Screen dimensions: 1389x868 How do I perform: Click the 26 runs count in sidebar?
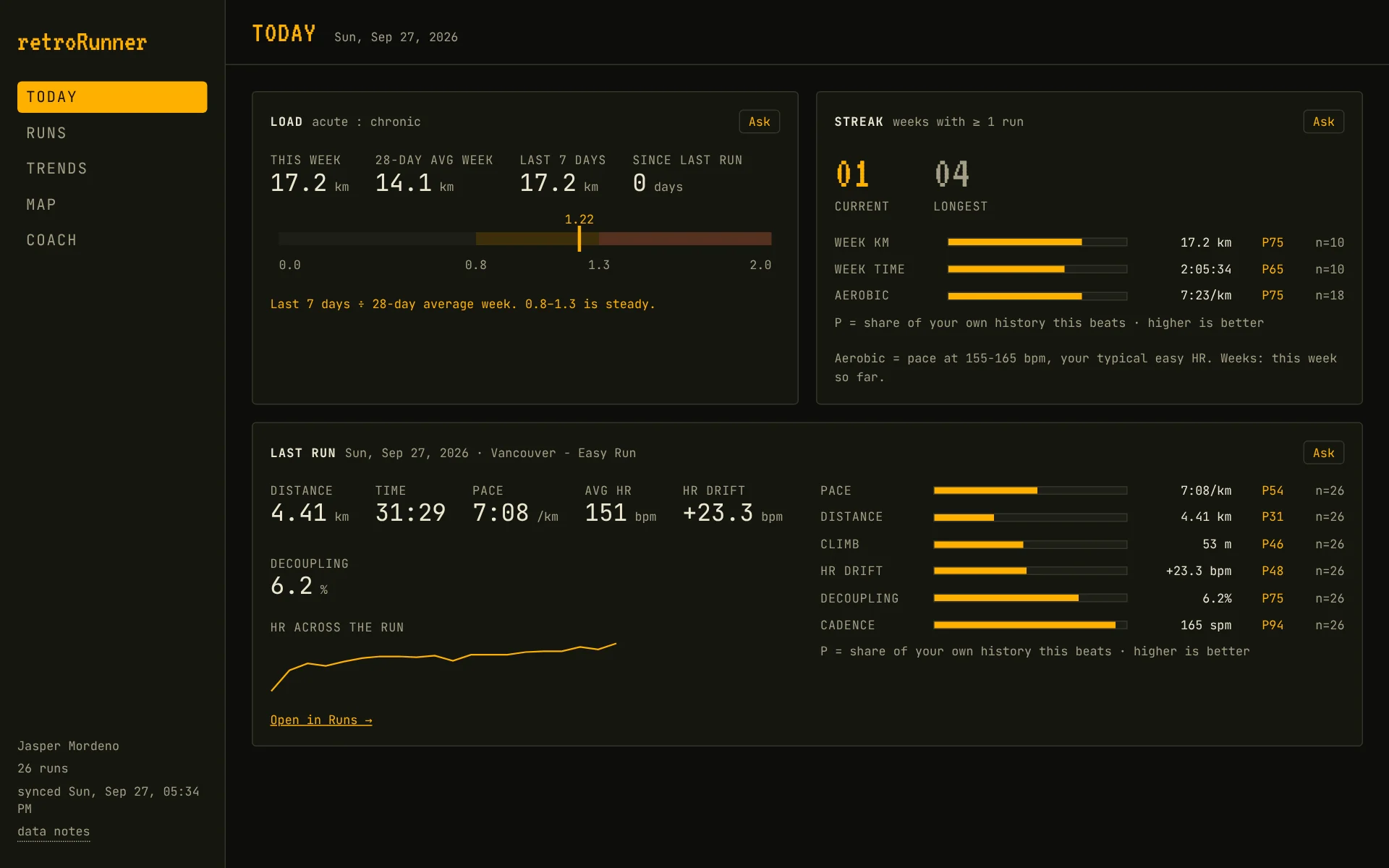click(x=43, y=768)
